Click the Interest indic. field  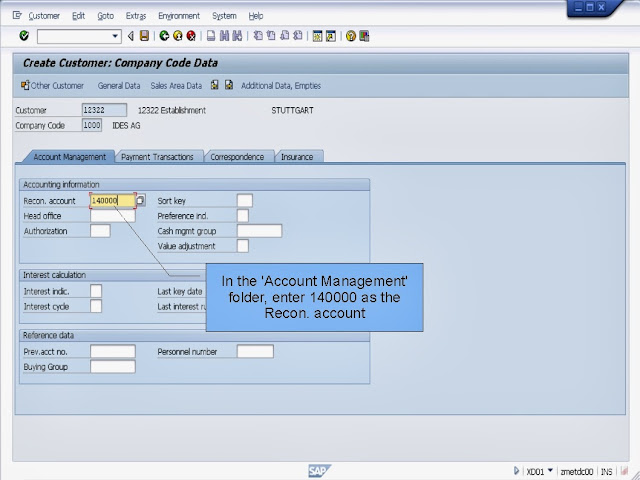pos(96,291)
